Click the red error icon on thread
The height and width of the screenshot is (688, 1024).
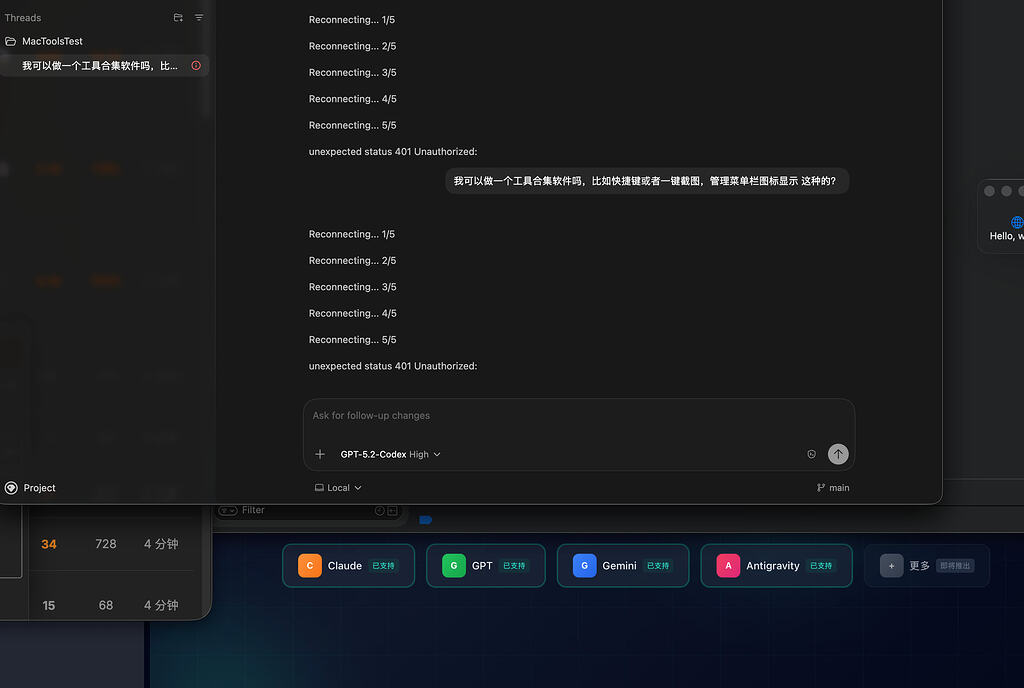(x=196, y=65)
